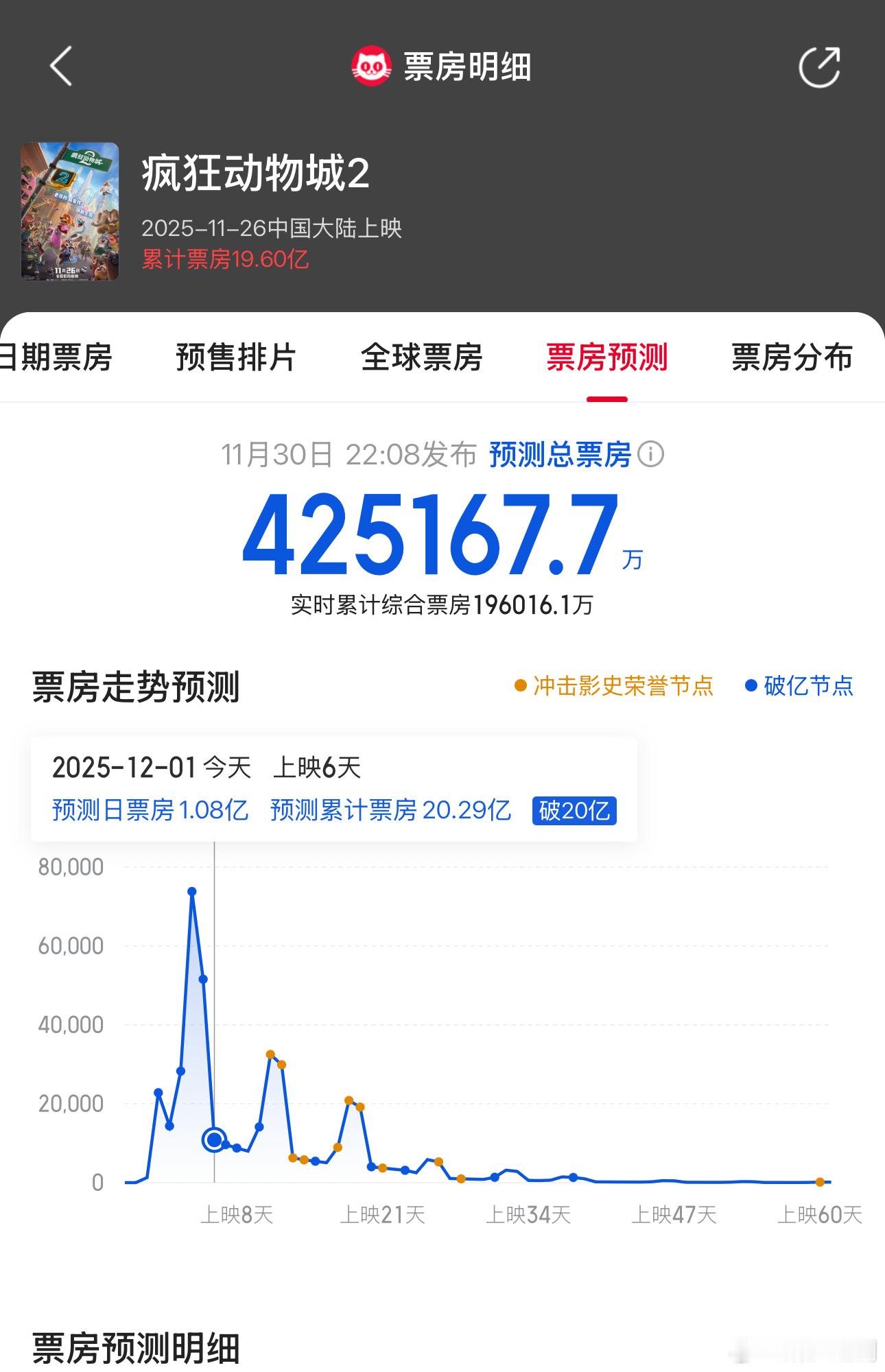Open the 疯狂动物城2 movie poster
The image size is (885, 1372).
click(x=70, y=211)
